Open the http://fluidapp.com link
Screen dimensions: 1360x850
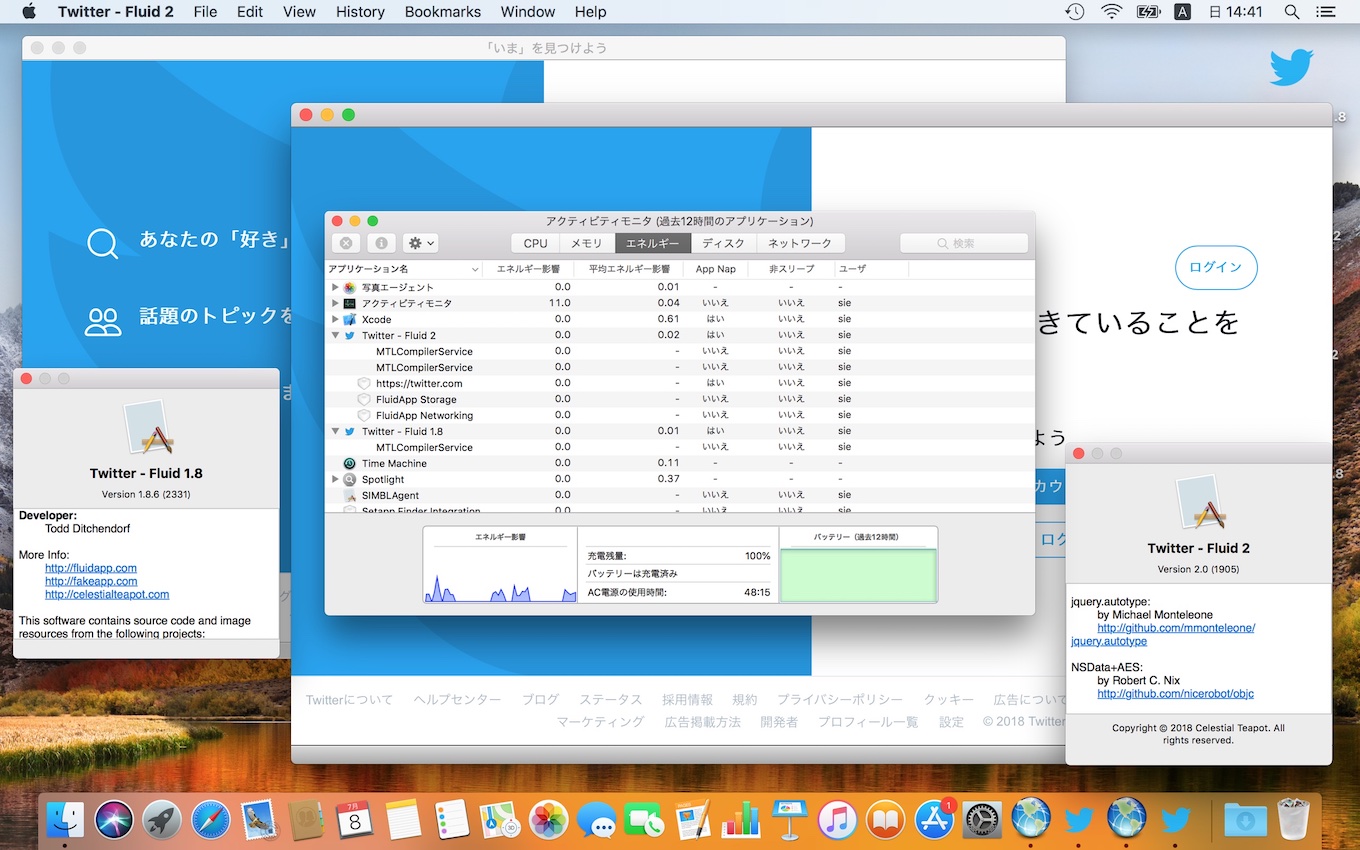(x=90, y=568)
